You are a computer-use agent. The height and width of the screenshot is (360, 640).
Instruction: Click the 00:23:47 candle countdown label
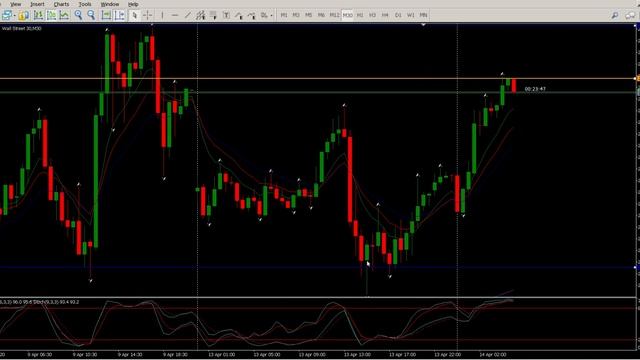point(535,89)
